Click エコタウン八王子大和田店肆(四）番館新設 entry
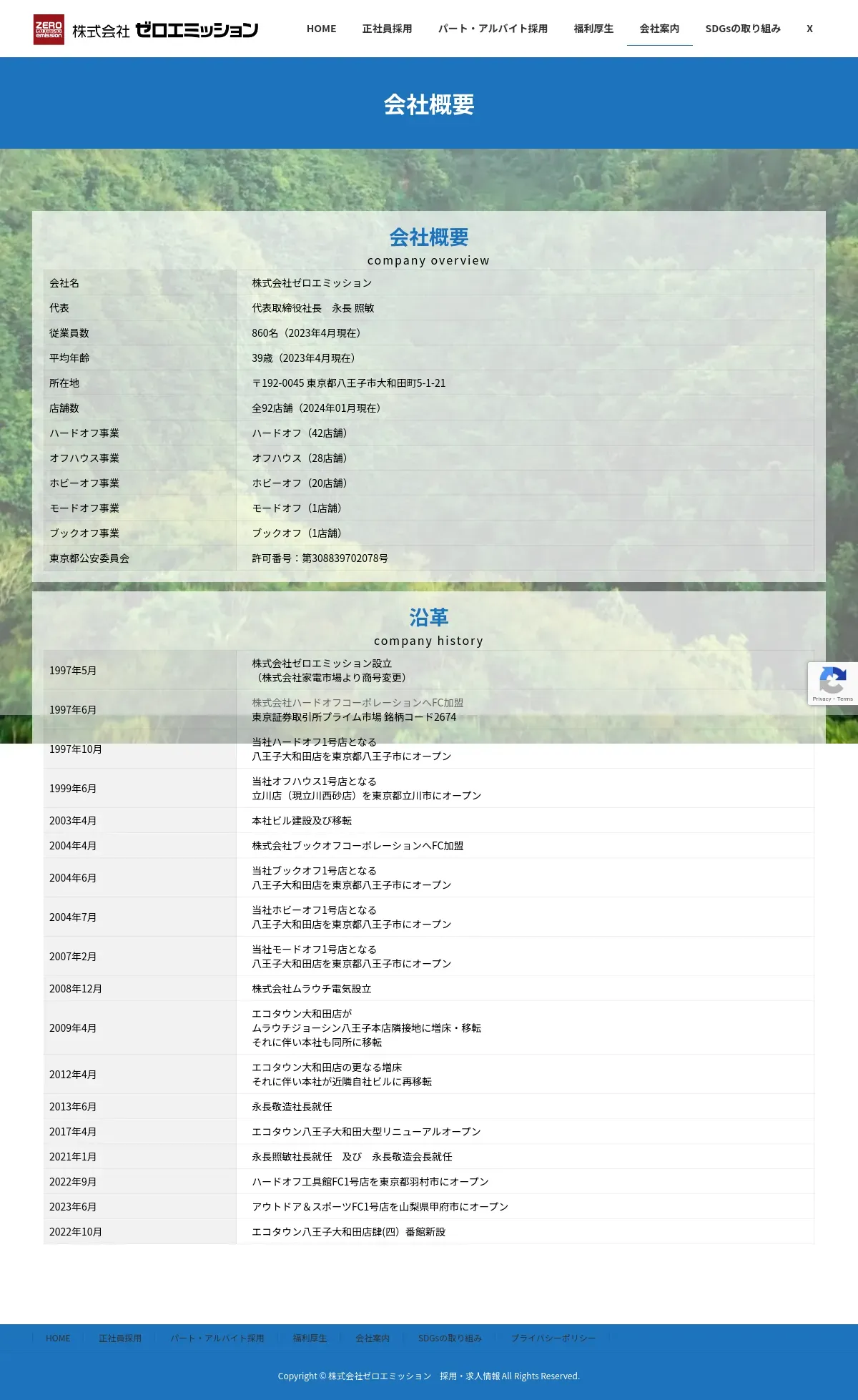Viewport: 858px width, 1400px height. tap(349, 1232)
